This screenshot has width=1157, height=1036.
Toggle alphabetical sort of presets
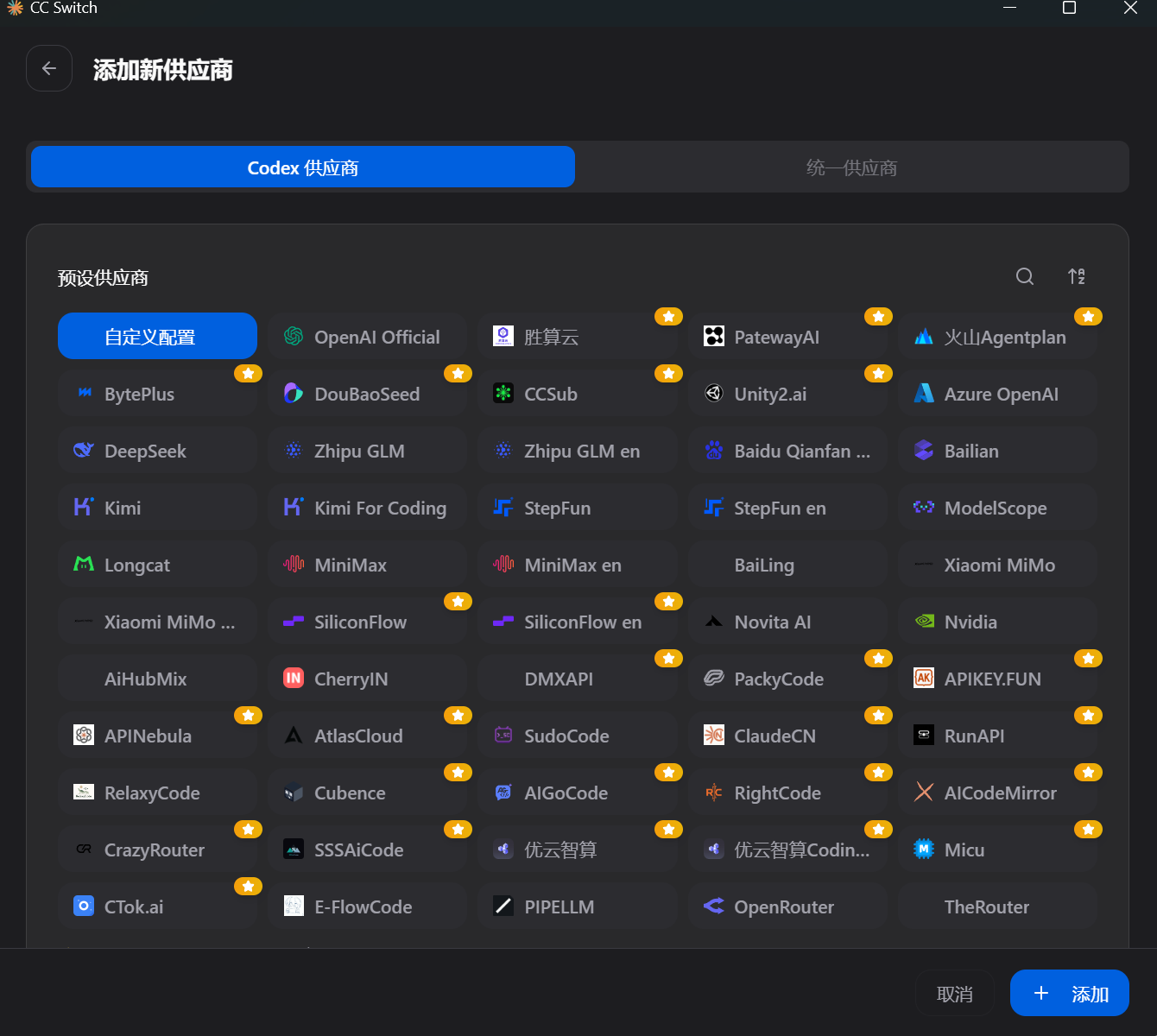[x=1077, y=276]
